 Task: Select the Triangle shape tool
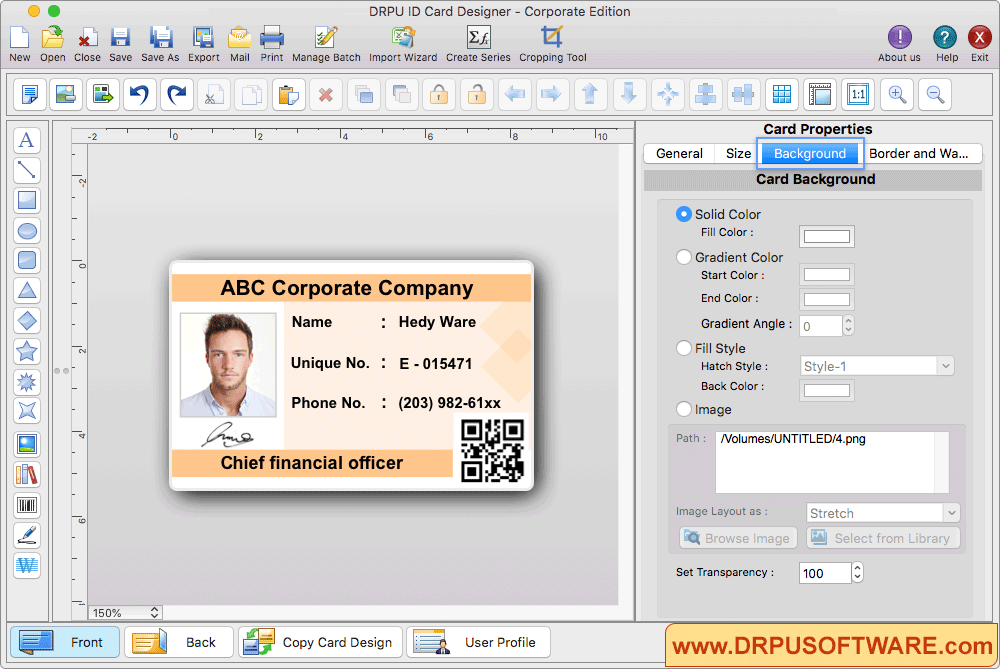pyautogui.click(x=27, y=290)
